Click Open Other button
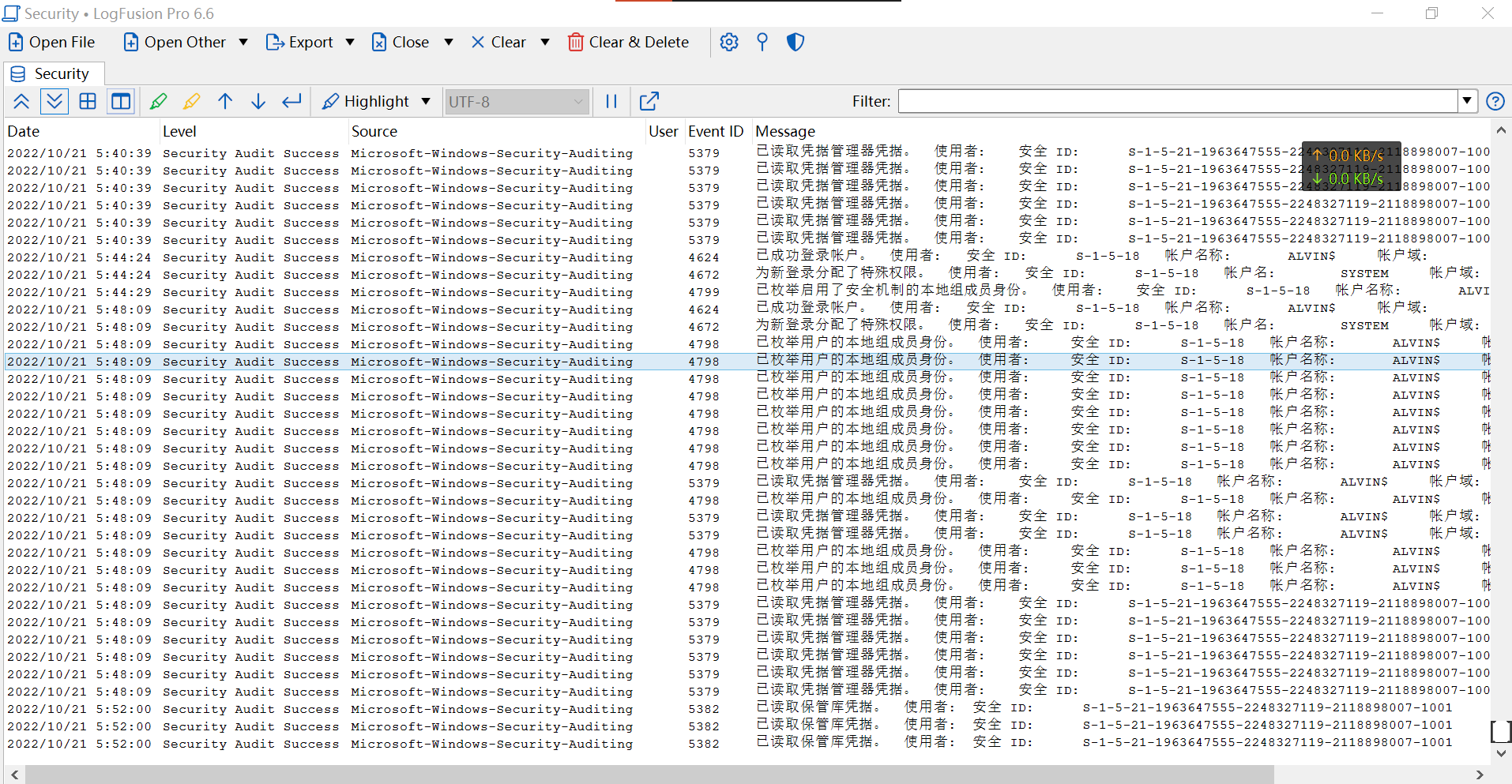The height and width of the screenshot is (784, 1512). tap(175, 43)
